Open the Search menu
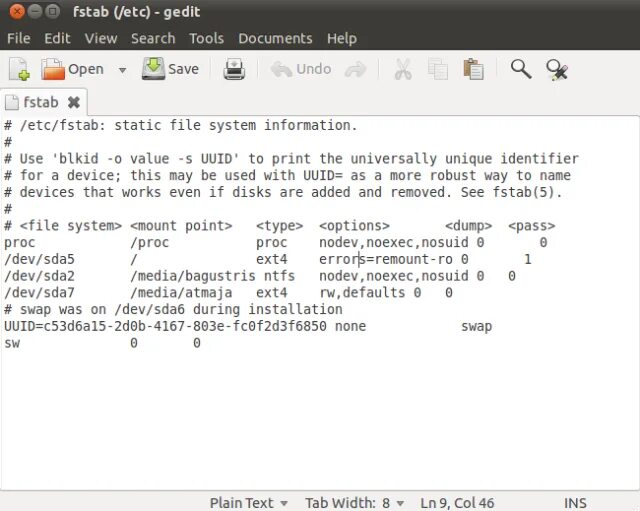The image size is (640, 511). pyautogui.click(x=153, y=38)
